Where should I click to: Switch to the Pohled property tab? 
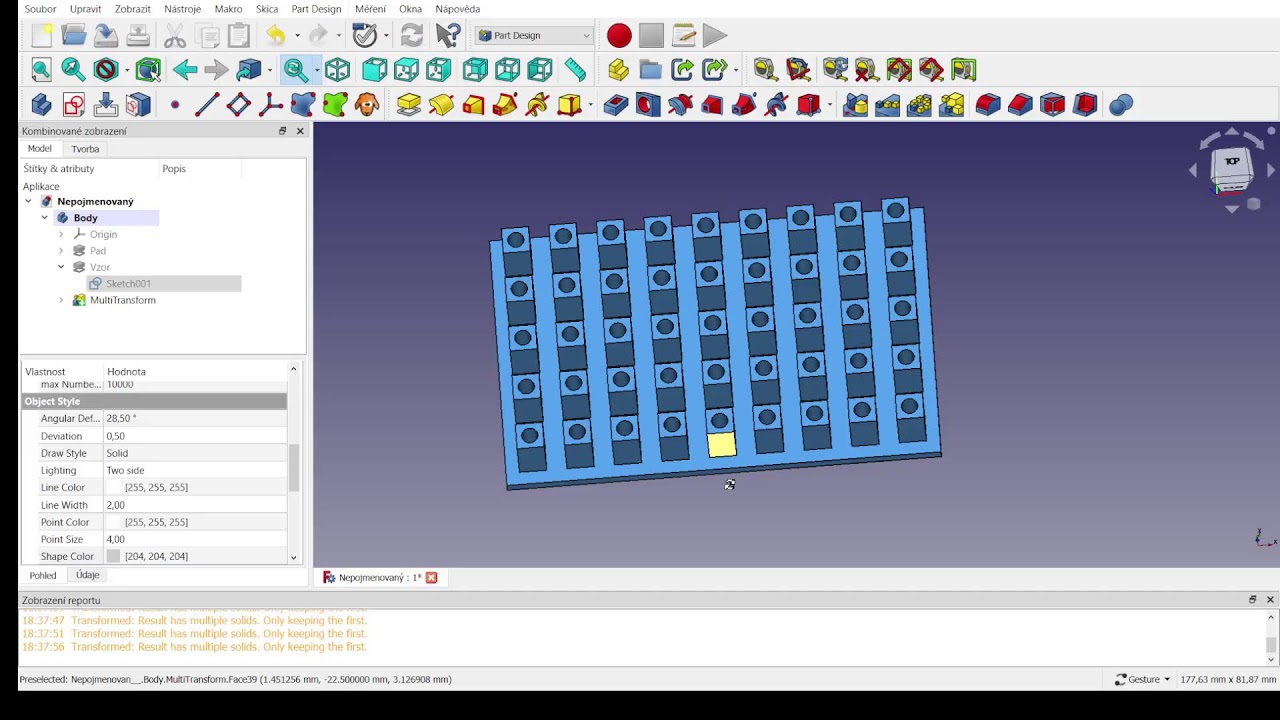pos(43,575)
